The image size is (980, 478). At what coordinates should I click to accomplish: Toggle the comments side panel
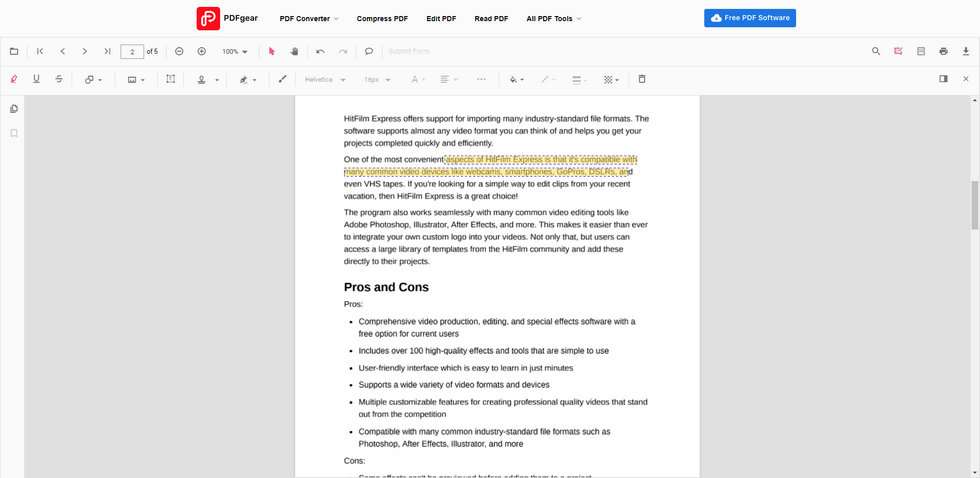pyautogui.click(x=943, y=79)
